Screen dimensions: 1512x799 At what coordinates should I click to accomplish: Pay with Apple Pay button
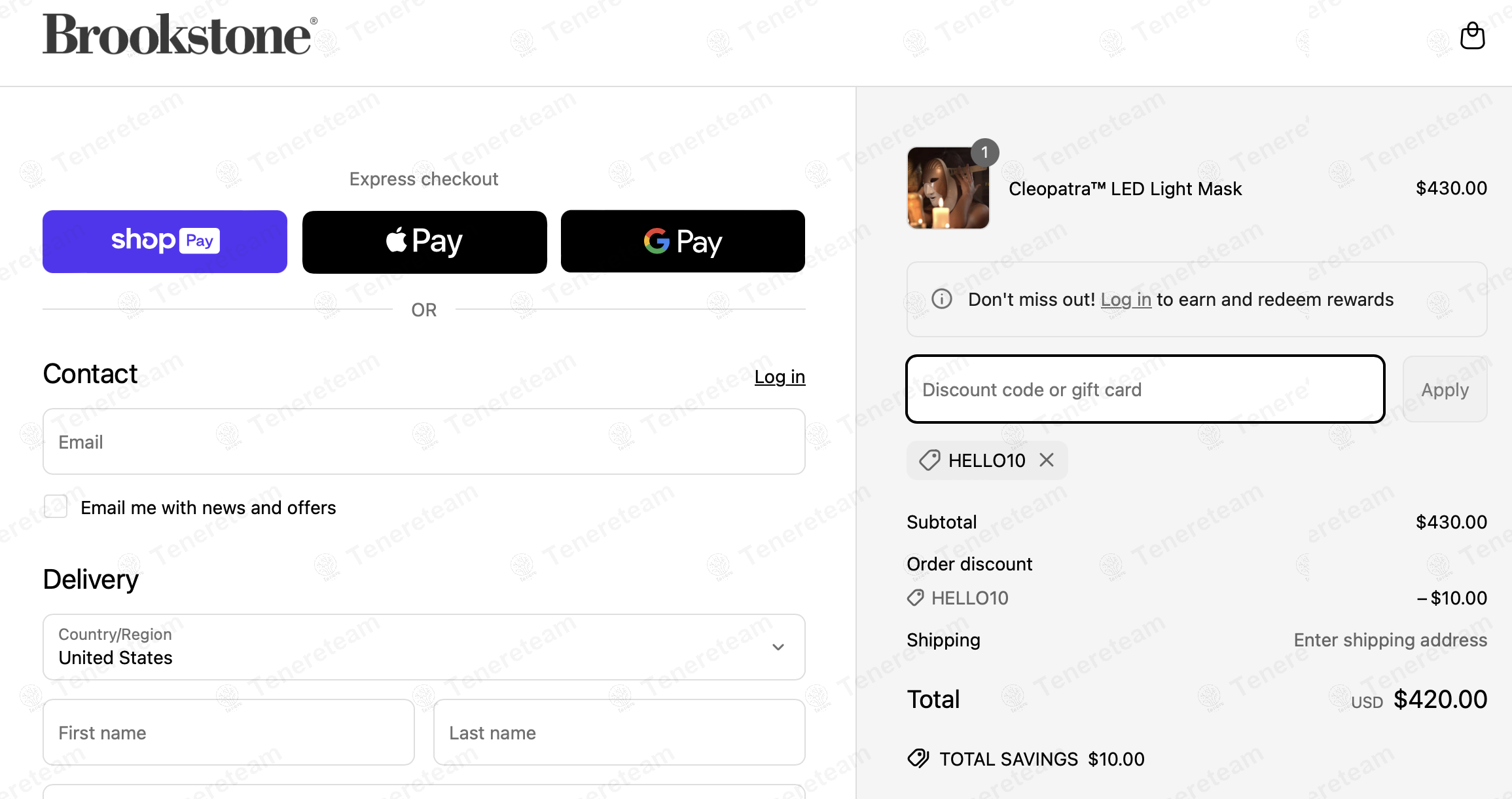[424, 242]
